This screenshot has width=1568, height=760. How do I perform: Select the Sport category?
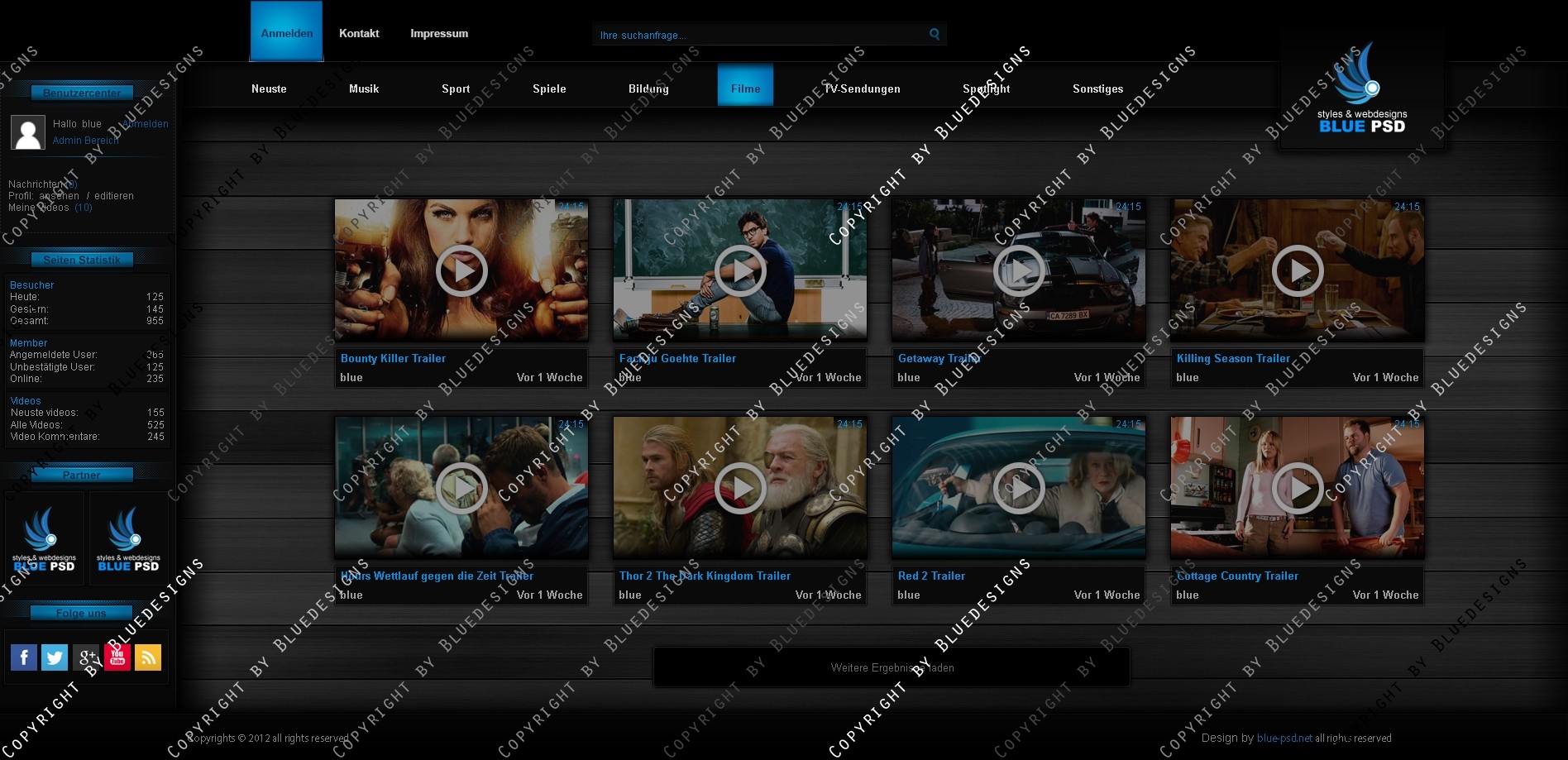(456, 88)
